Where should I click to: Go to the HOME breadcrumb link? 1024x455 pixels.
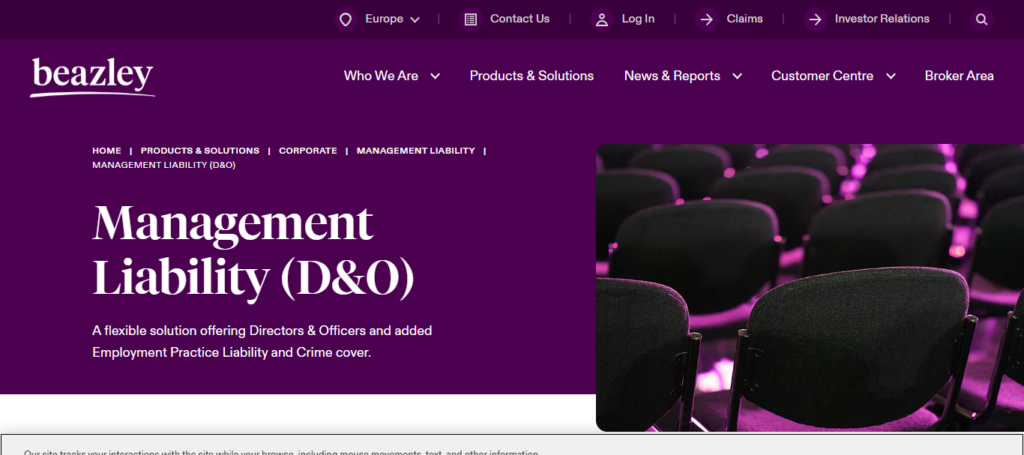coord(106,151)
